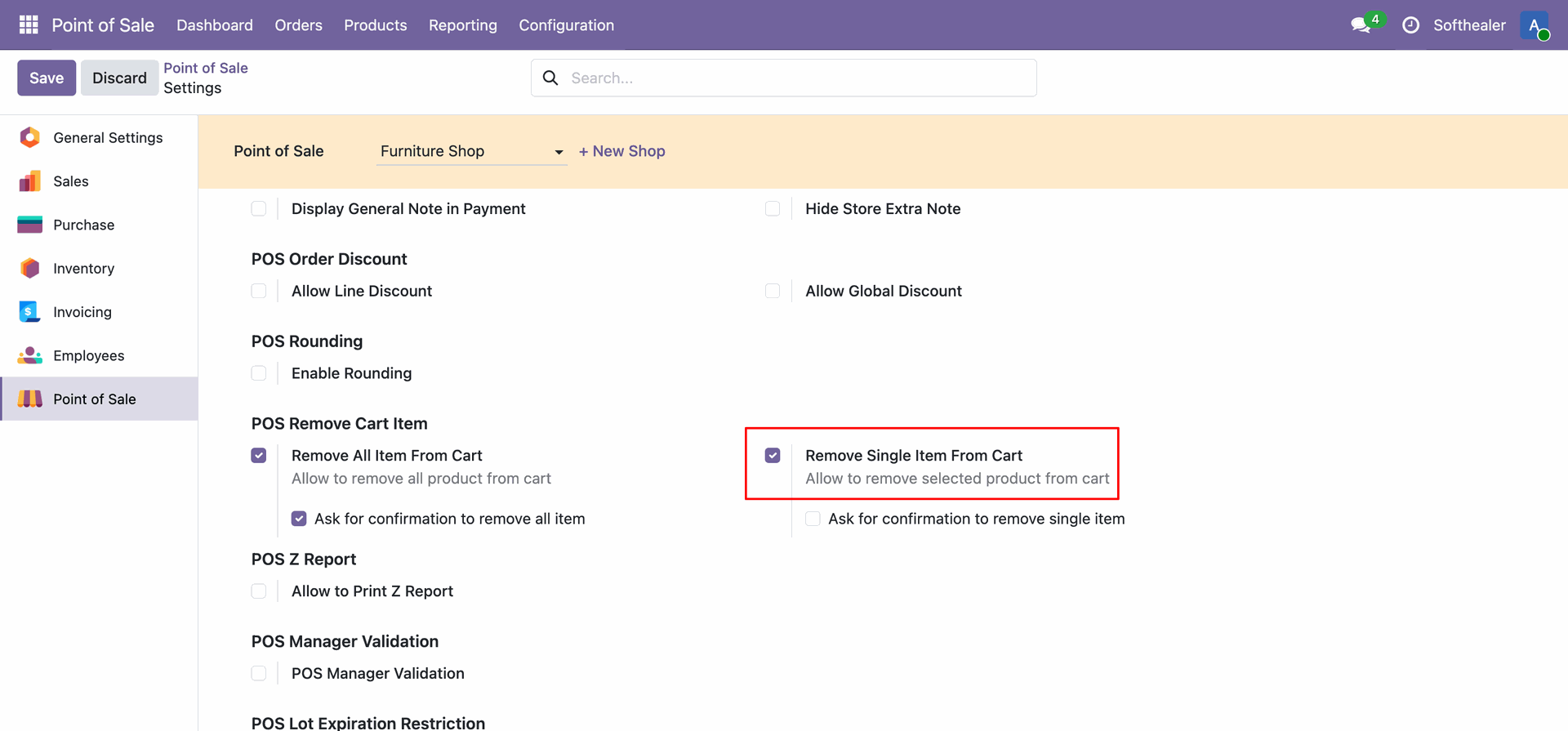
Task: Click the Sales bar chart icon
Action: click(x=30, y=181)
